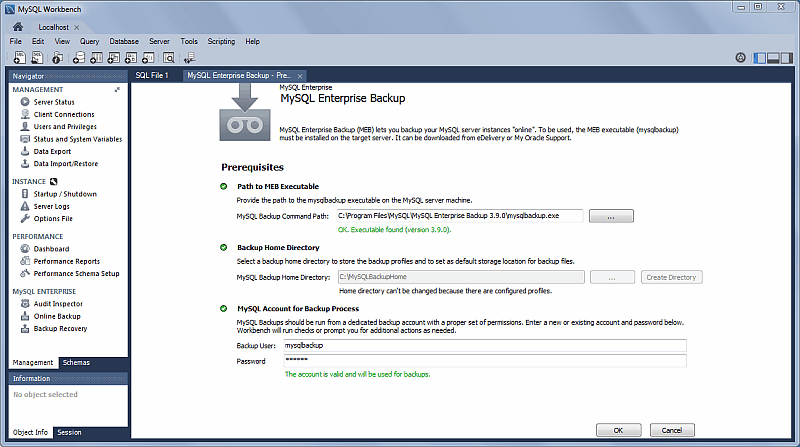Expand the Navigator panel toggle arrow

coord(117,89)
